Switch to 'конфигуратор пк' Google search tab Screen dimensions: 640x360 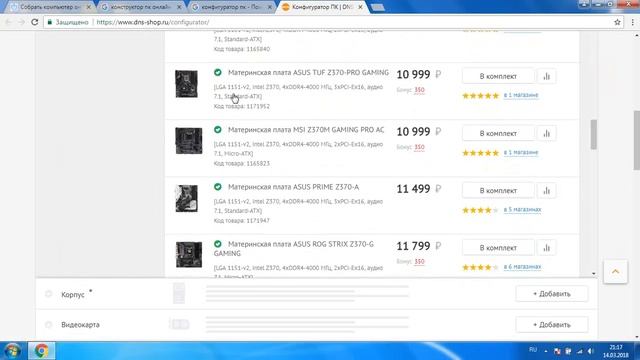coord(232,7)
